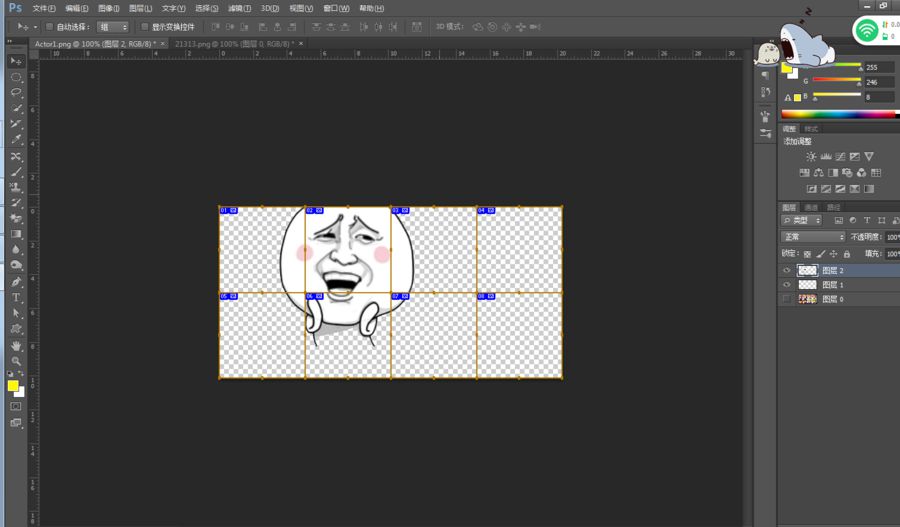900x527 pixels.
Task: Switch to the 路径 panel tab
Action: (833, 207)
